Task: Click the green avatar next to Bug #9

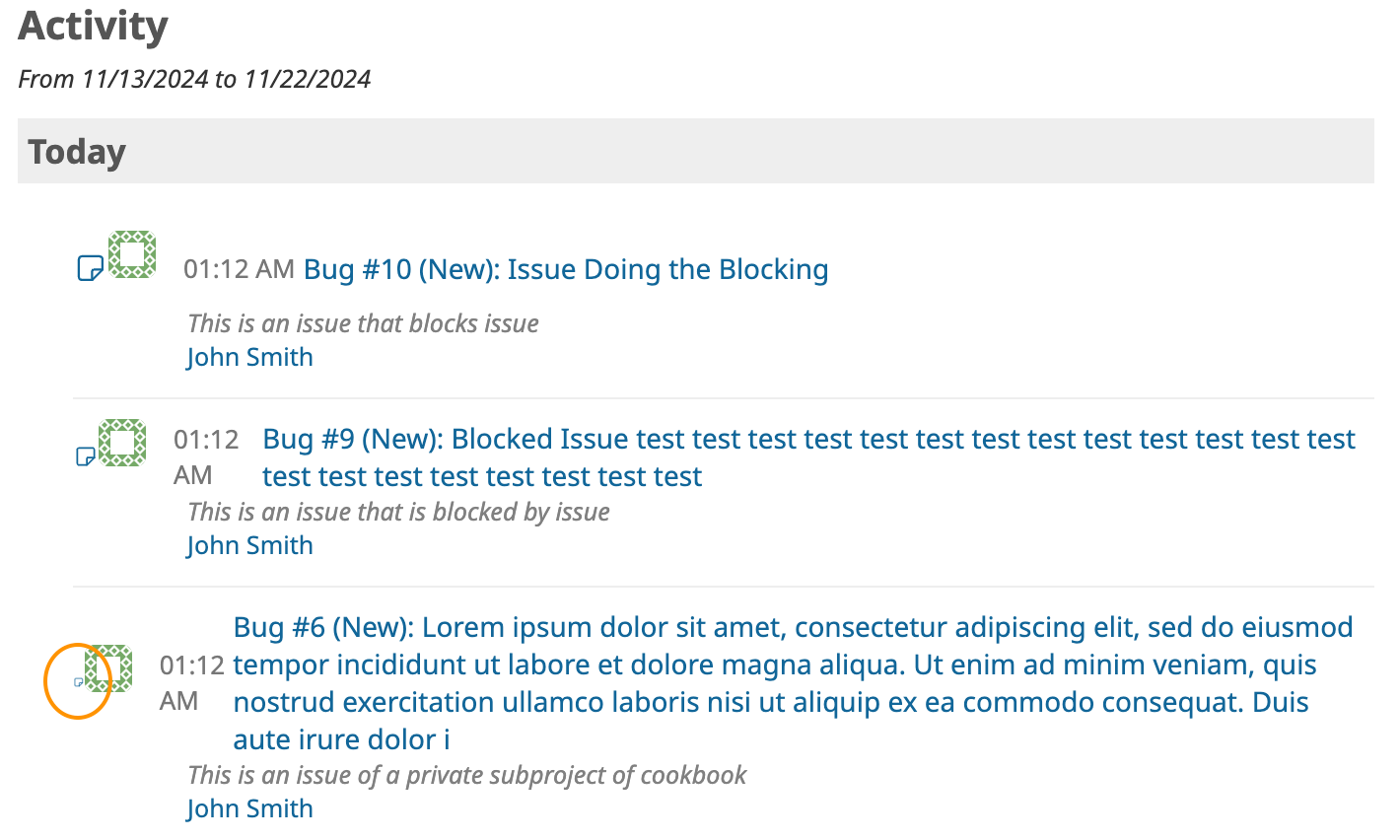Action: (122, 443)
